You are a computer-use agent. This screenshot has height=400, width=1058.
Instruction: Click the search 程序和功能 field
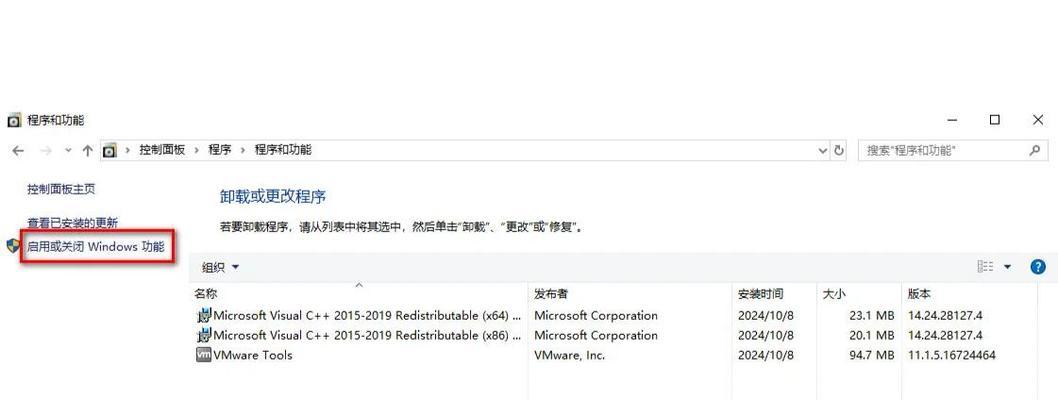(953, 150)
